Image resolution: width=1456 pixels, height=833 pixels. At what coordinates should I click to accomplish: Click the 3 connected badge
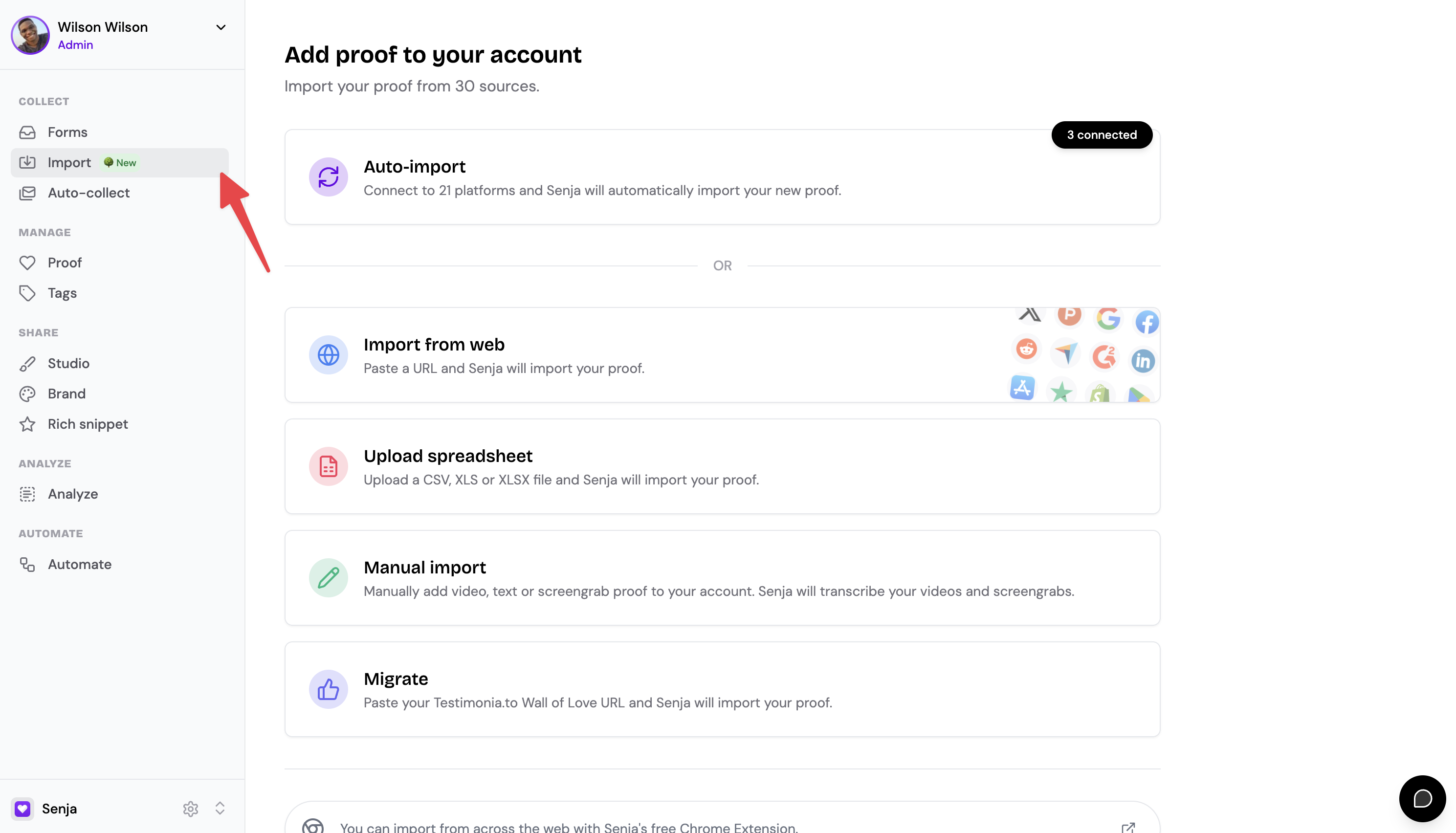tap(1102, 135)
